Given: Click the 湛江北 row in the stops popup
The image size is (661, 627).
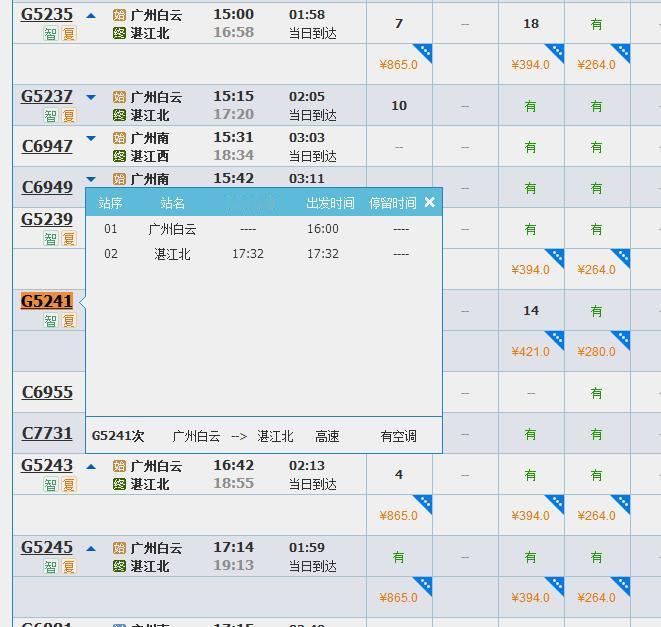Looking at the screenshot, I should point(264,254).
